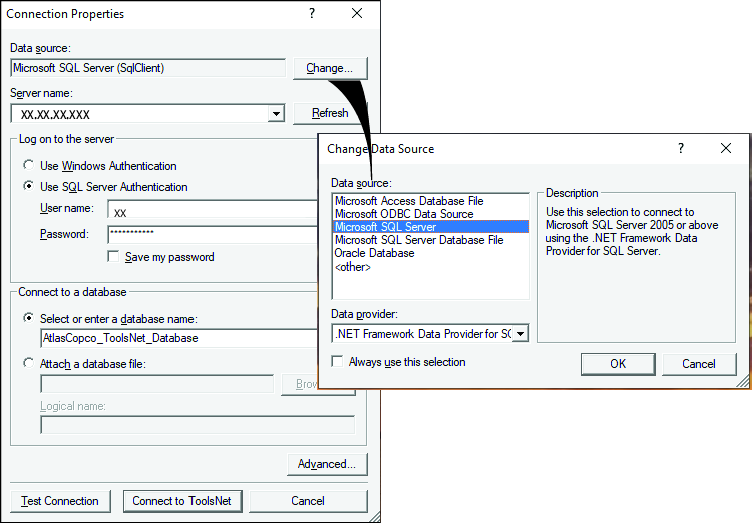Click the Test Connection button
Image resolution: width=752 pixels, height=523 pixels.
[60, 501]
